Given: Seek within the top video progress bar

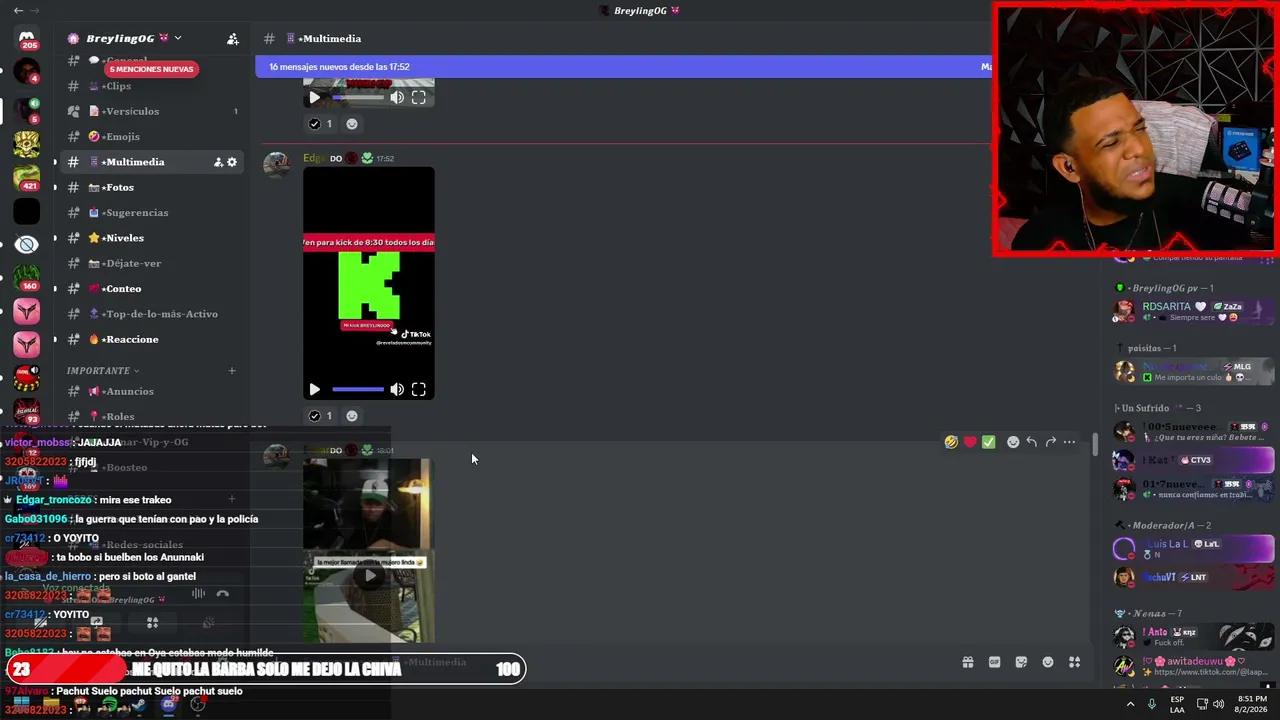Looking at the screenshot, I should point(358,98).
